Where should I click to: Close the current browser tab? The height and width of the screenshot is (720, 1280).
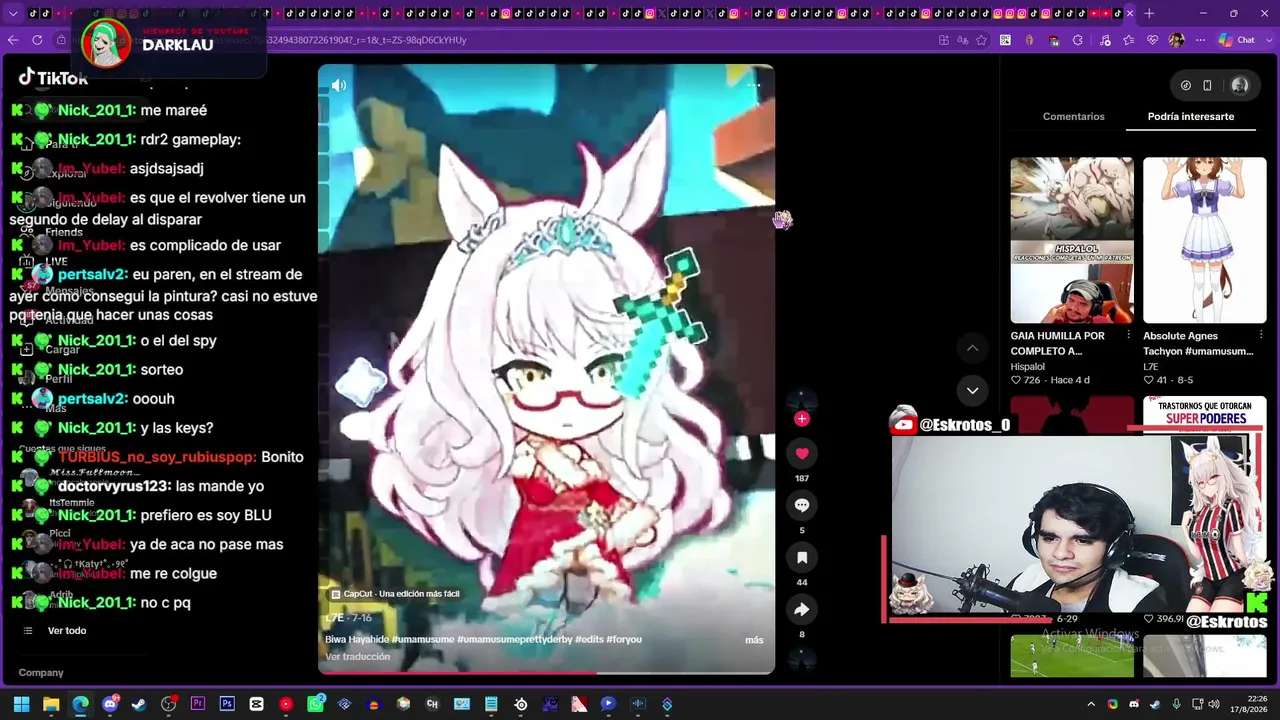pyautogui.click(x=1129, y=13)
